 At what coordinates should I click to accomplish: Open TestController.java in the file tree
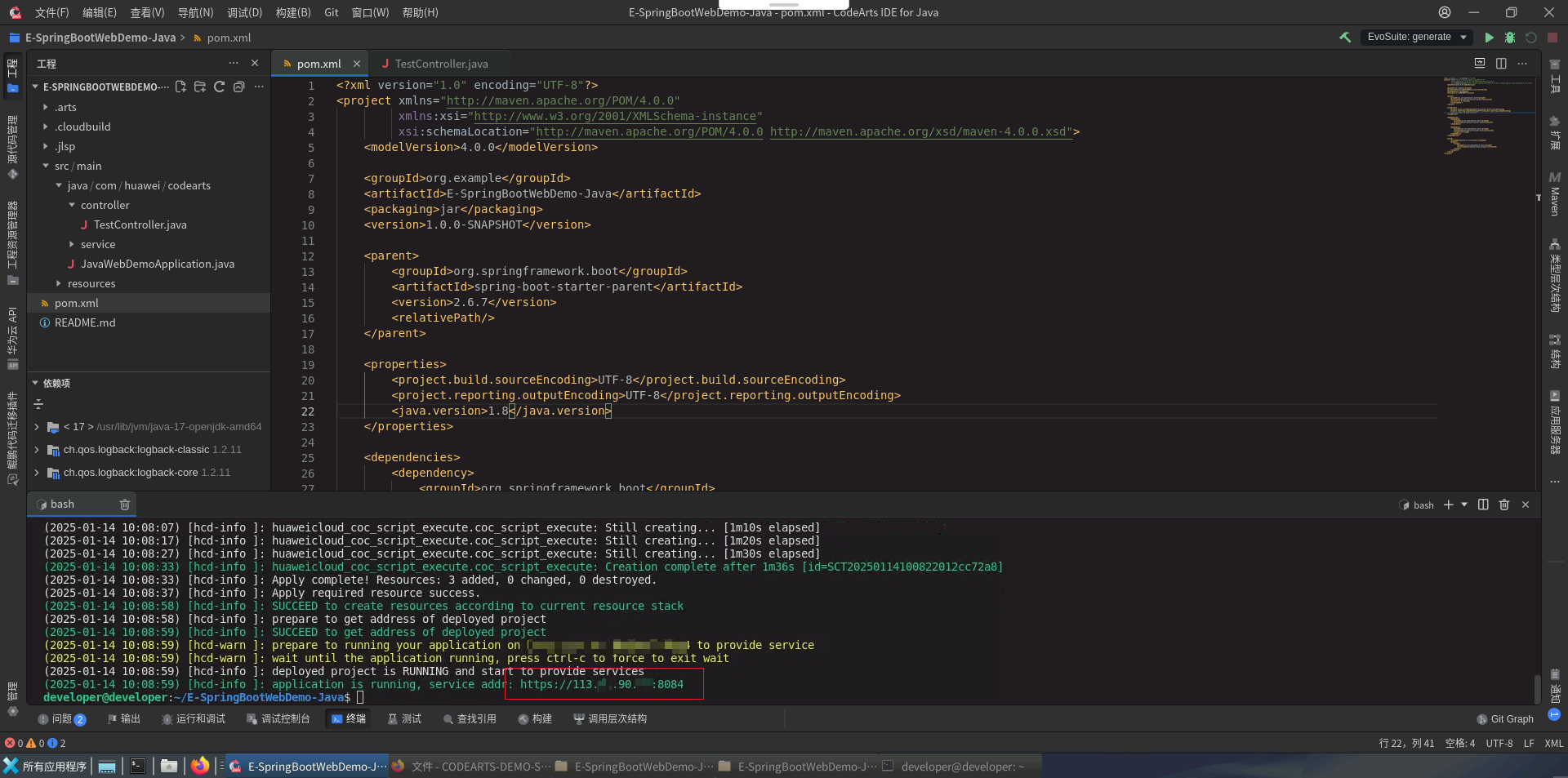tap(140, 225)
